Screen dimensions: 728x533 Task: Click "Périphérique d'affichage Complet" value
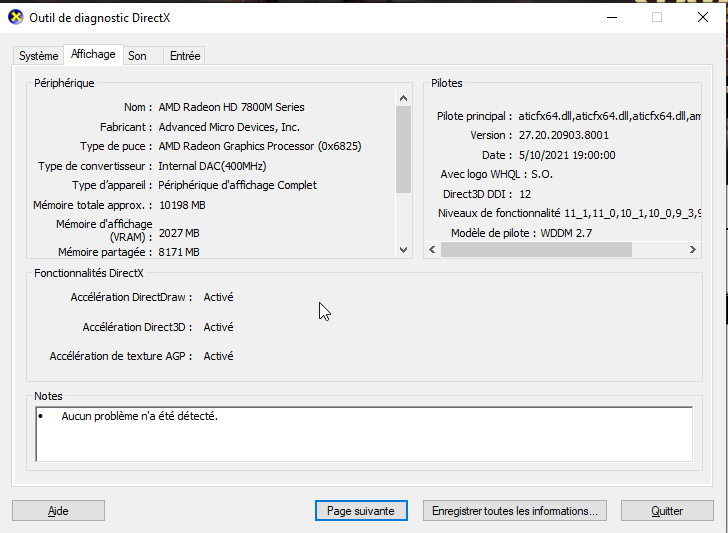(x=237, y=185)
